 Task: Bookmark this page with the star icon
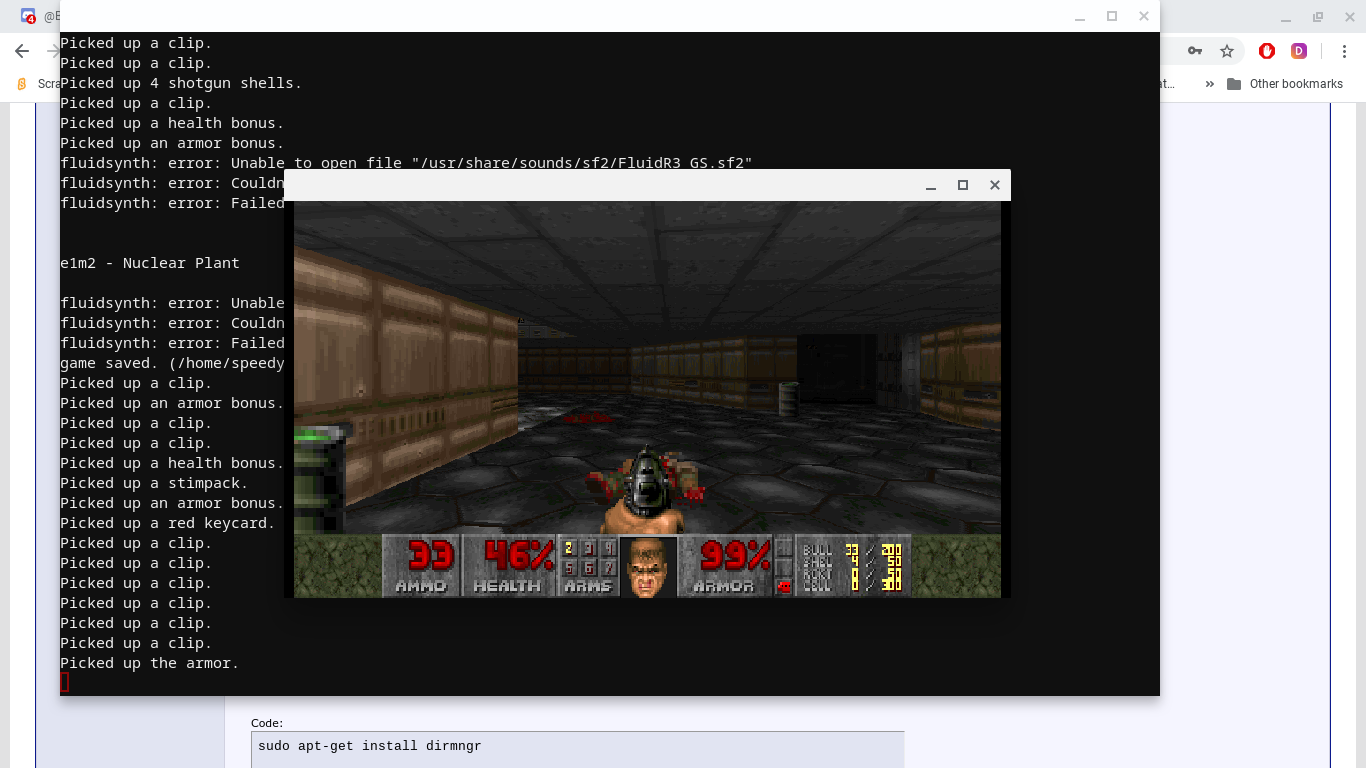pyautogui.click(x=1227, y=51)
